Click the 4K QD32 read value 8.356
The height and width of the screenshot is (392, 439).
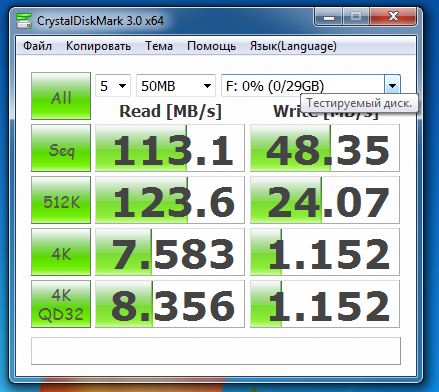[x=170, y=304]
